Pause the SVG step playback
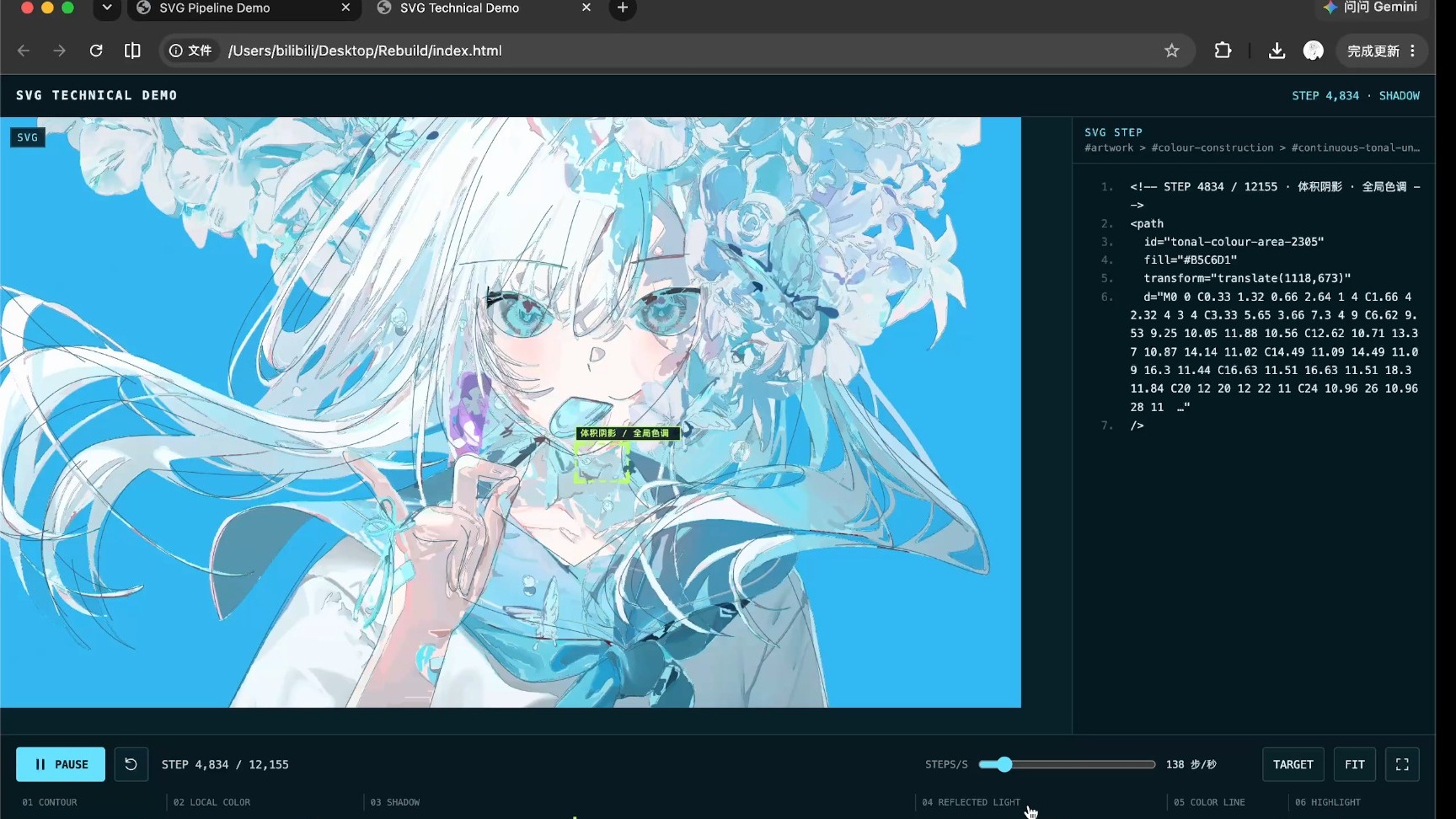The image size is (1456, 819). (x=61, y=764)
